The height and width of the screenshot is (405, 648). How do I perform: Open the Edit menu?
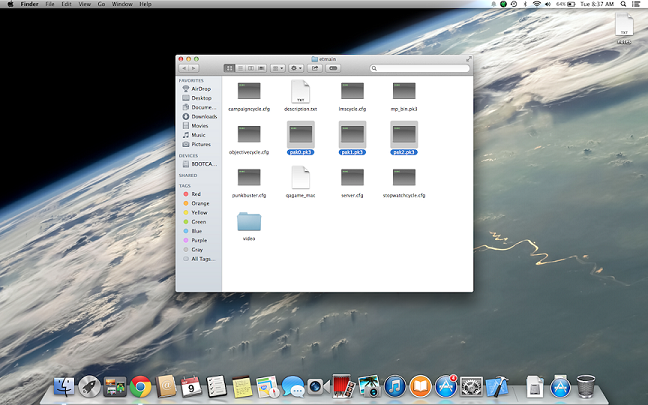pos(66,4)
